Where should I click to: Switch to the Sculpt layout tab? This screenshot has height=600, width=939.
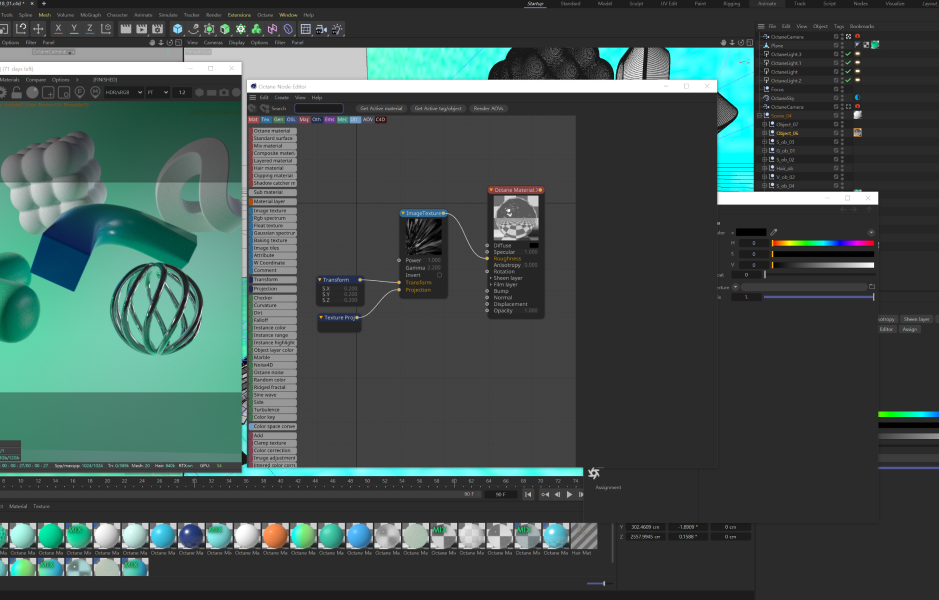[x=637, y=4]
